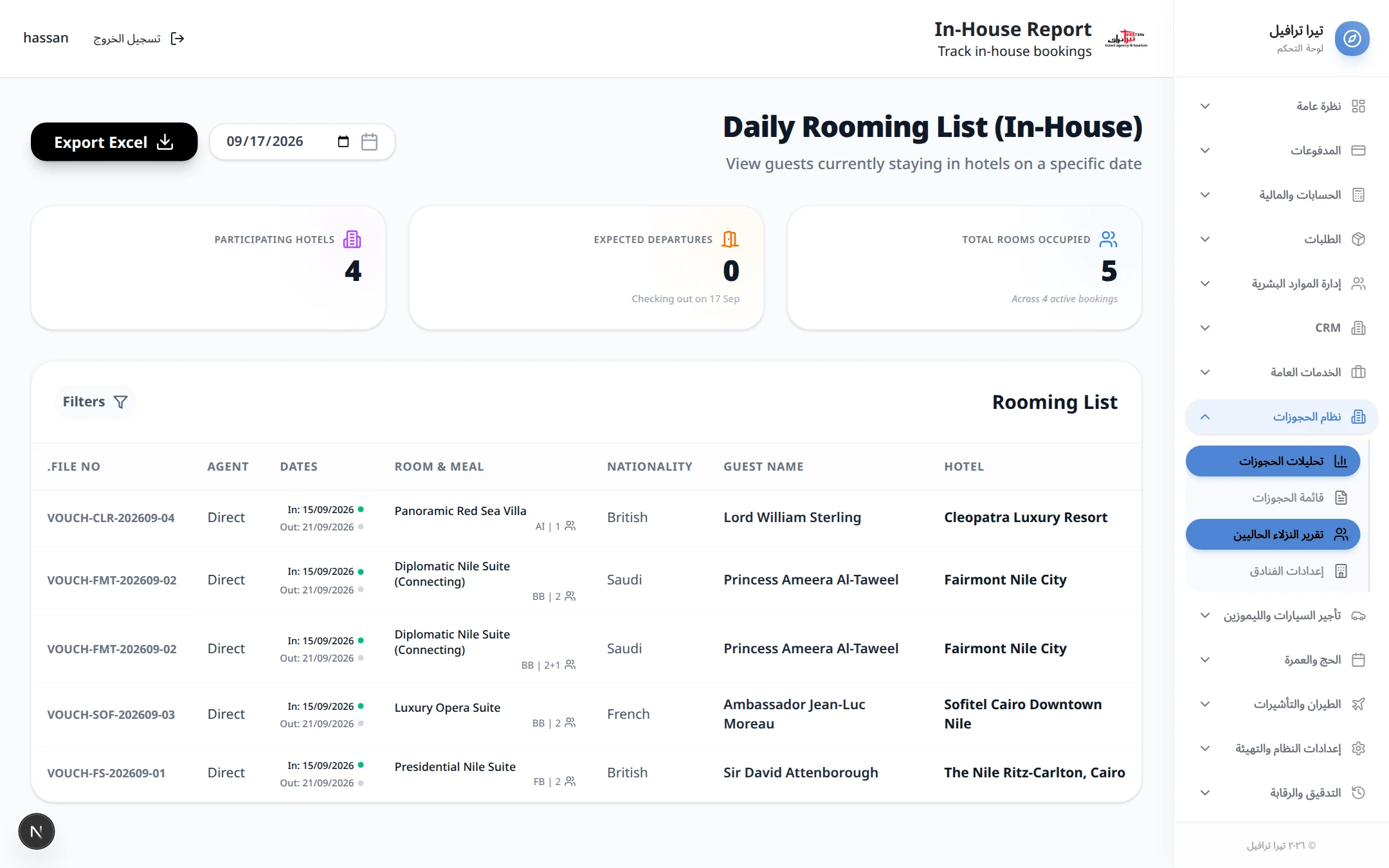Click the participating hotels building icon

click(x=352, y=239)
